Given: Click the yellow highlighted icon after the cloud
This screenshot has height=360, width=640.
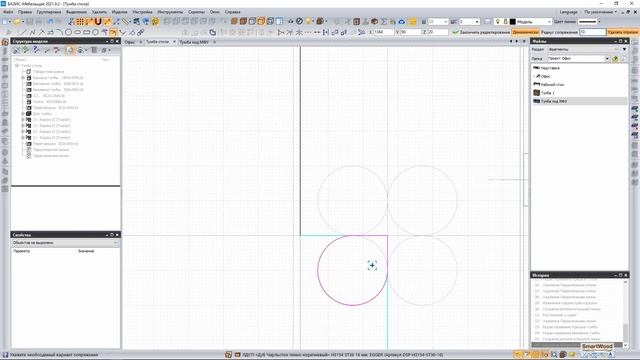Looking at the screenshot, I should tap(413, 21).
